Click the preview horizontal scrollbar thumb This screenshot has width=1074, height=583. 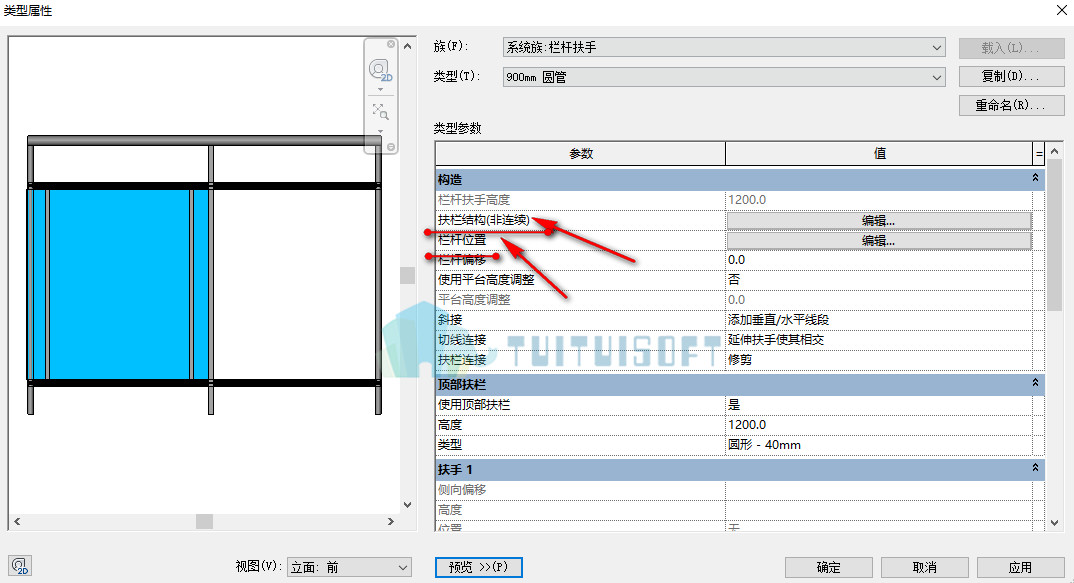tap(204, 521)
